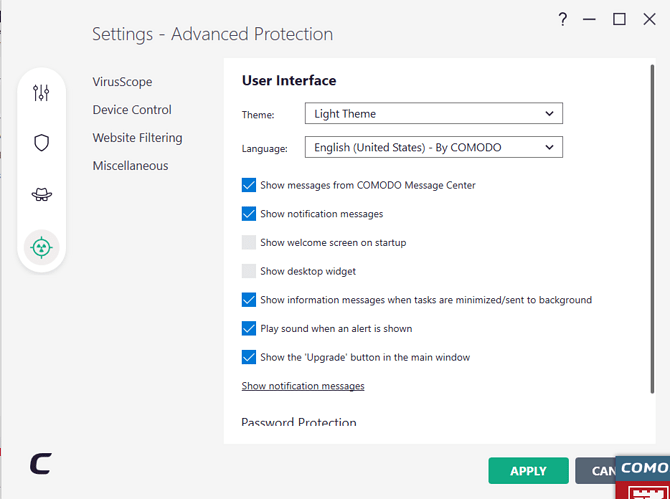This screenshot has width=670, height=499.
Task: Open Website Filtering settings
Action: pyautogui.click(x=138, y=138)
